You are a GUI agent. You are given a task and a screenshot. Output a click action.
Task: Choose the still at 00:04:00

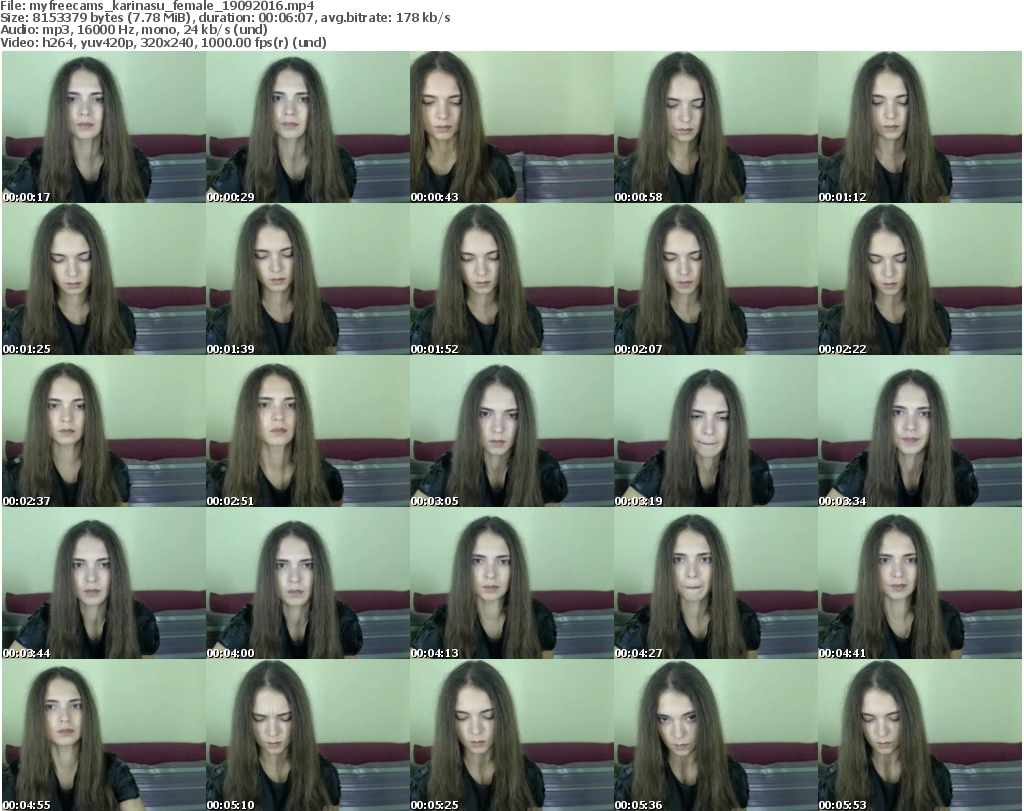pyautogui.click(x=308, y=583)
